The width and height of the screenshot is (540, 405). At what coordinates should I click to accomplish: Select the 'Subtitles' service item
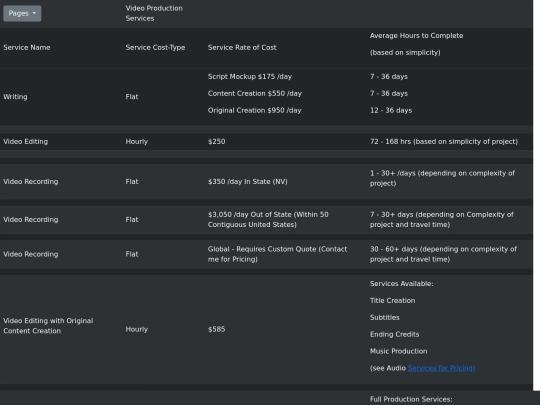(x=385, y=318)
